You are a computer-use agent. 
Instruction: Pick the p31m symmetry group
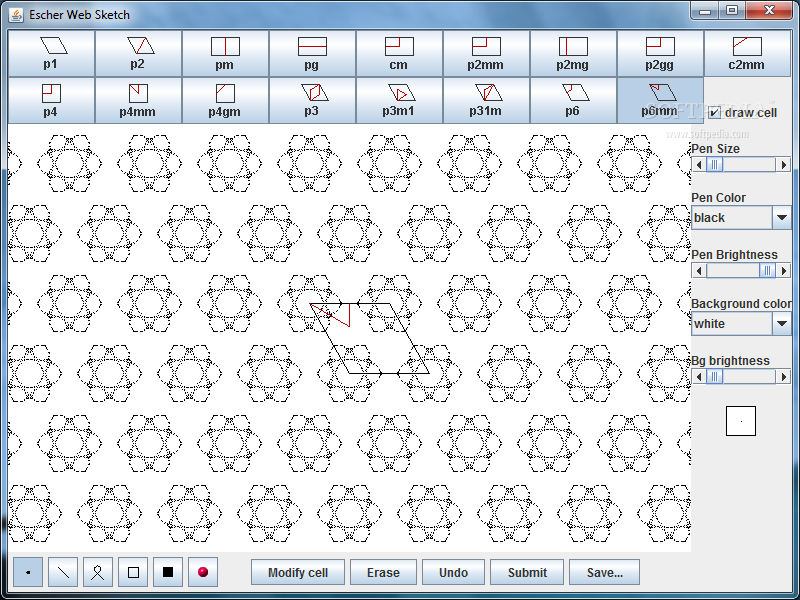point(486,101)
